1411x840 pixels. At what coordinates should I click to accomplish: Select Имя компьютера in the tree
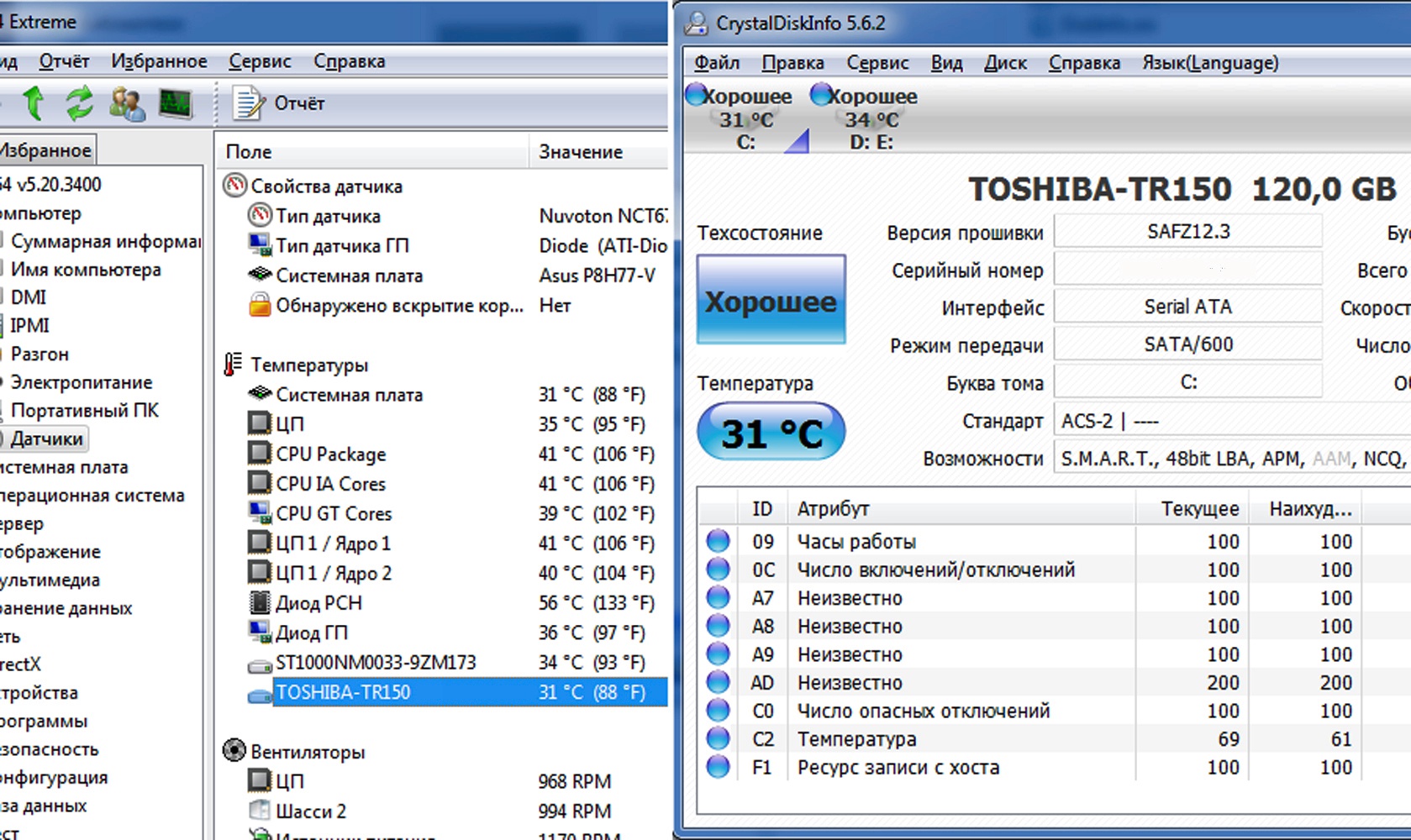[86, 270]
